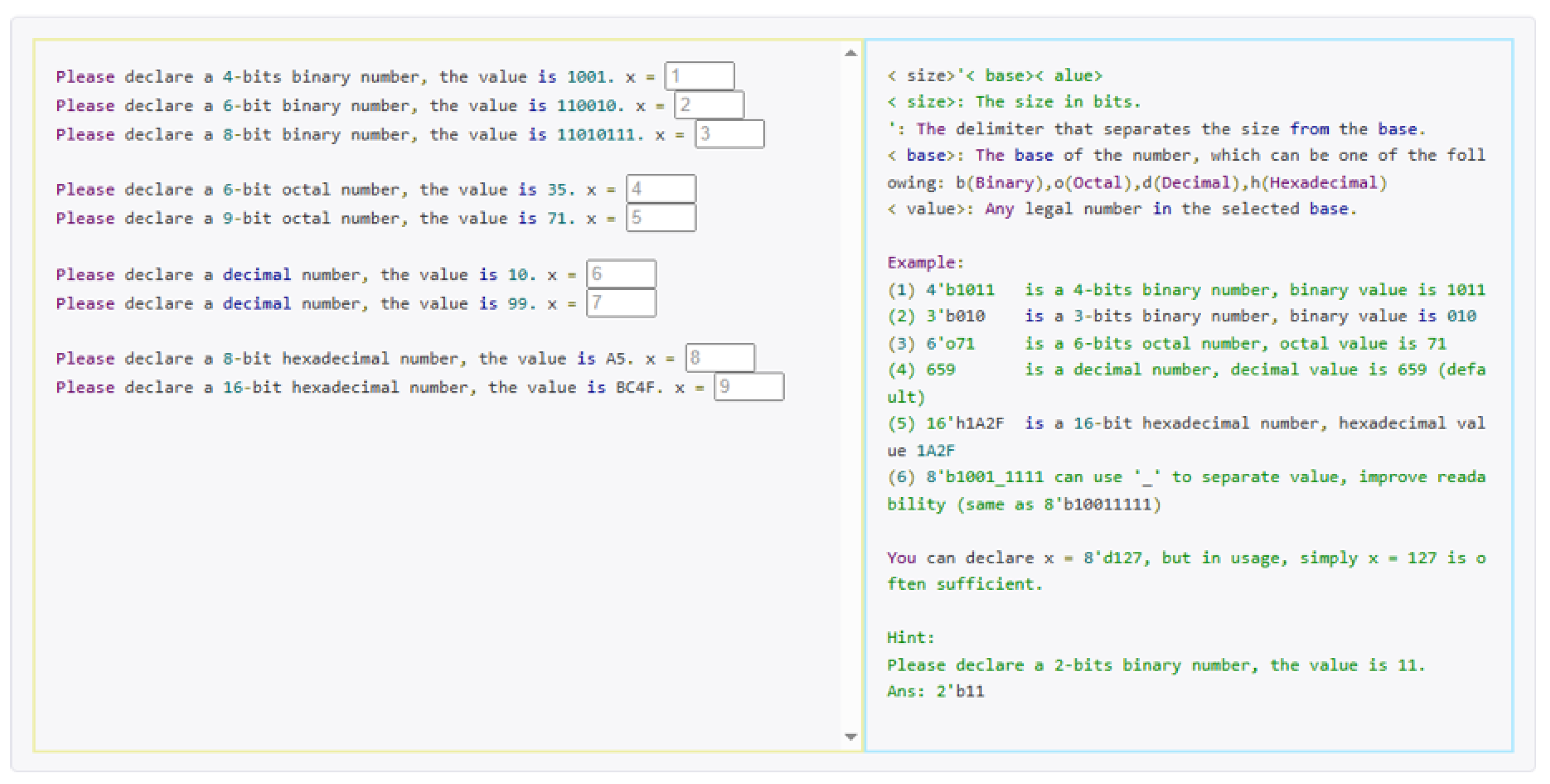Screen dimensions: 1550x784
Task: Click input field 5 for 9-bit octal 71
Action: (x=661, y=218)
